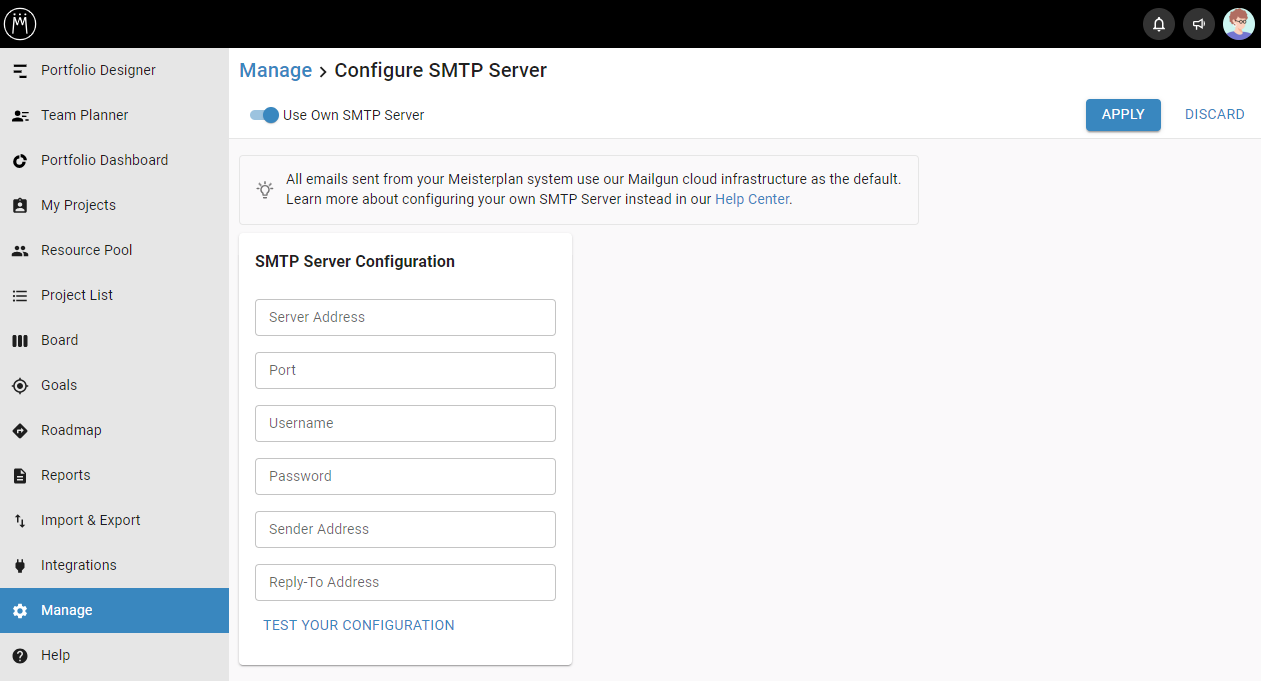
Task: Open Portfolio Designer from the sidebar
Action: click(x=114, y=70)
